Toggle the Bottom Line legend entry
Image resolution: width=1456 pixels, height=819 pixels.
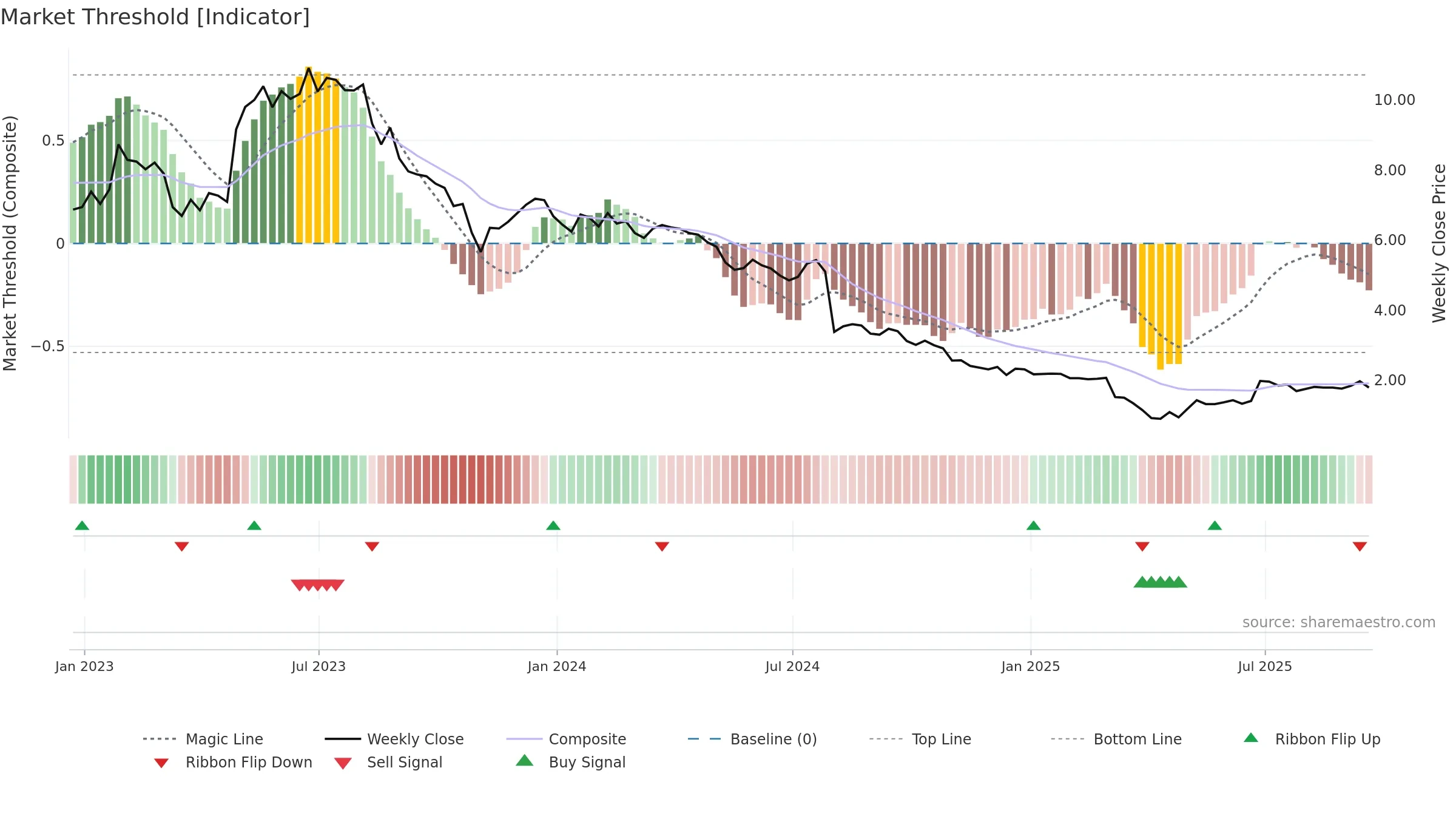pos(1116,739)
